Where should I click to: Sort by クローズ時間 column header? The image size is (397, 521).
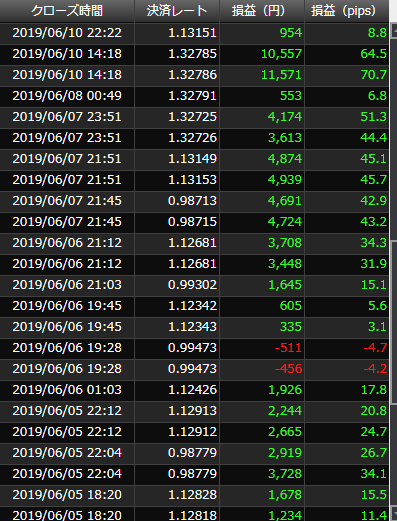[x=67, y=11]
